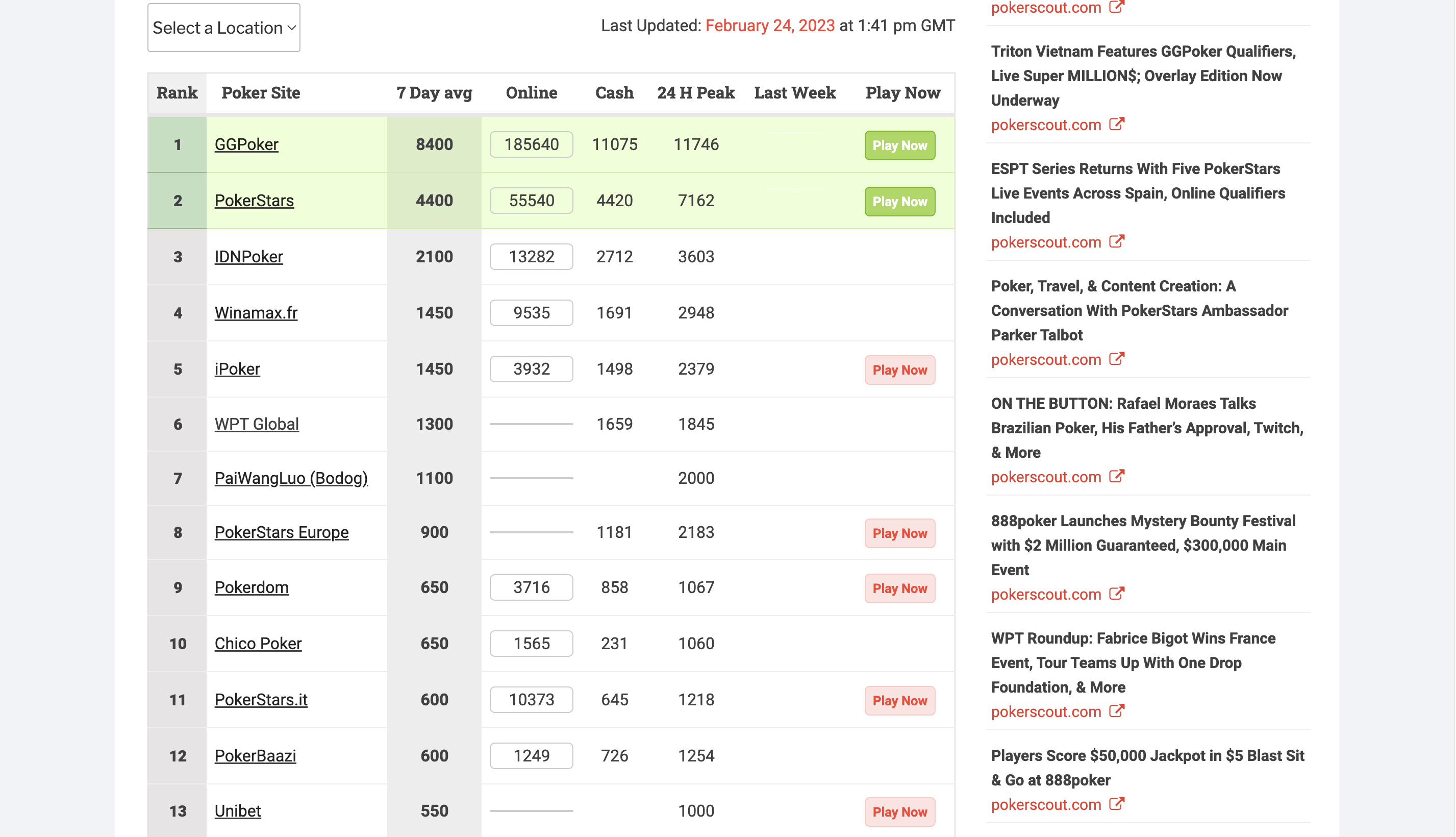Click the 7 Day avg column header
Image resolution: width=1456 pixels, height=837 pixels.
(x=434, y=92)
